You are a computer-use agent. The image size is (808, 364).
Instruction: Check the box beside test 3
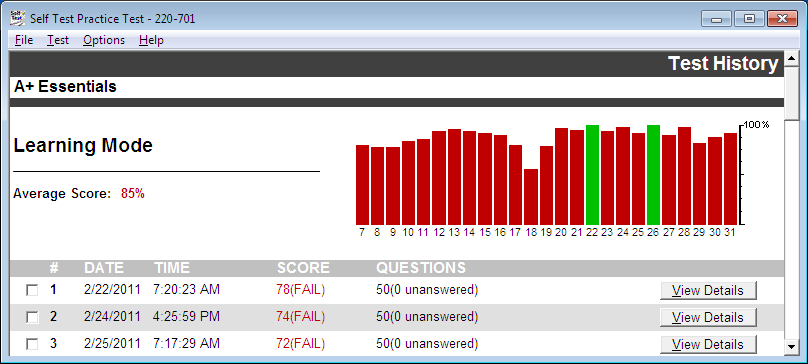click(32, 344)
